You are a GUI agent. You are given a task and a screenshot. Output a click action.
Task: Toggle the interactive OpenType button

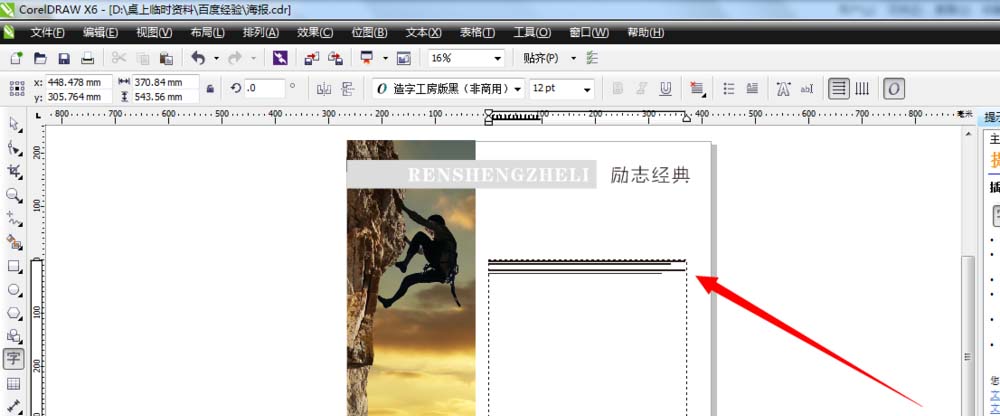[893, 89]
